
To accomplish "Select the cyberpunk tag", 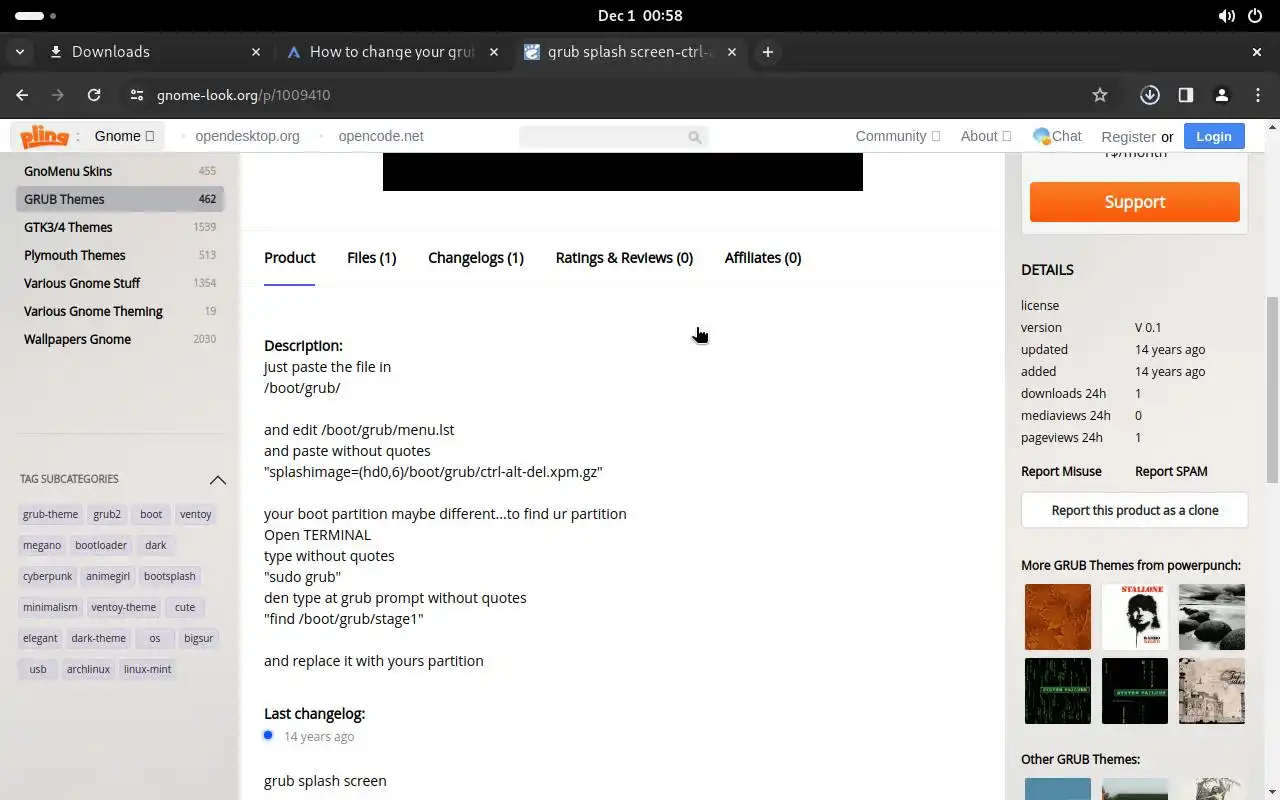I will click(x=48, y=576).
